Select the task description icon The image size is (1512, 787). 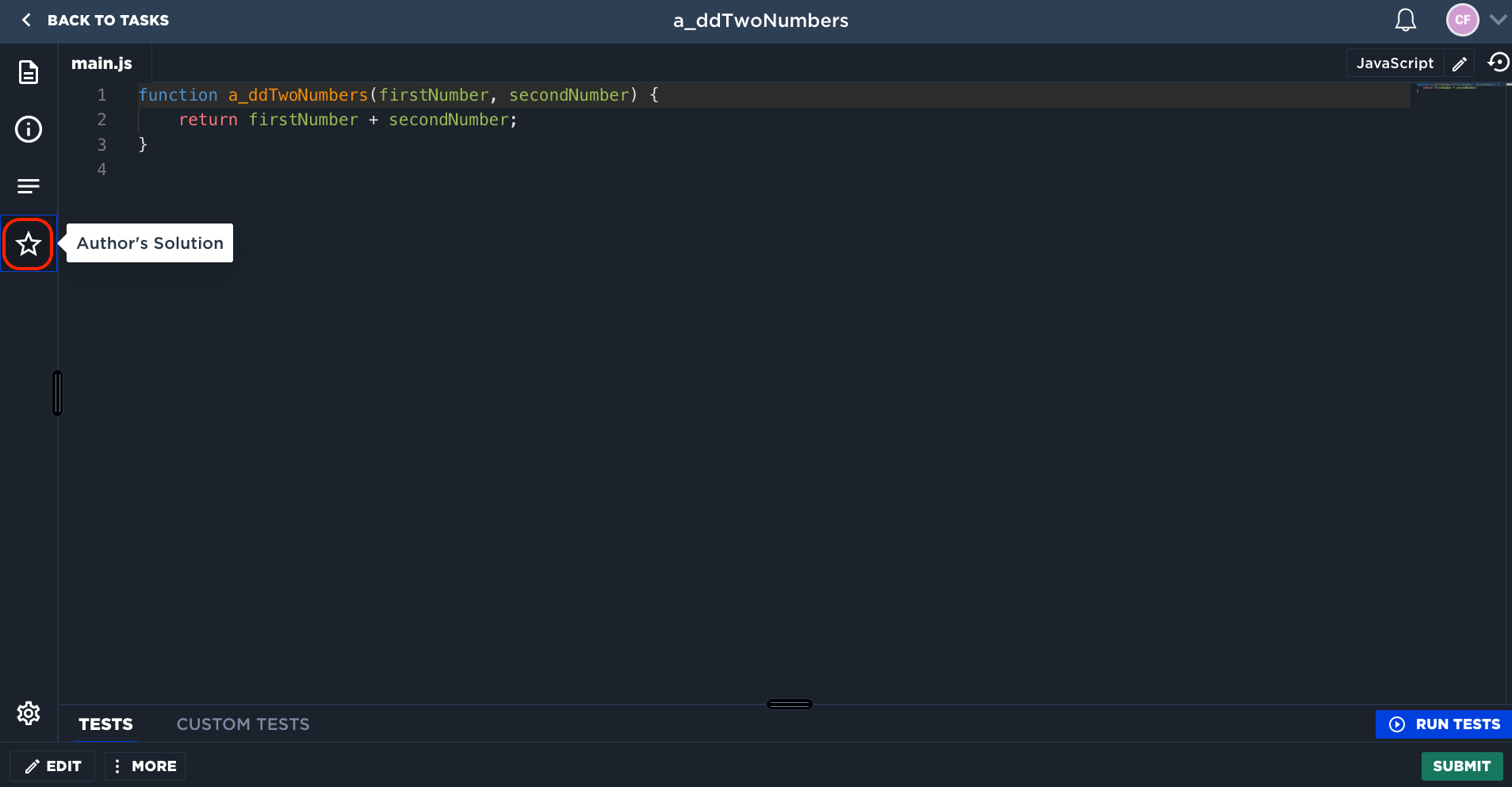click(x=28, y=71)
